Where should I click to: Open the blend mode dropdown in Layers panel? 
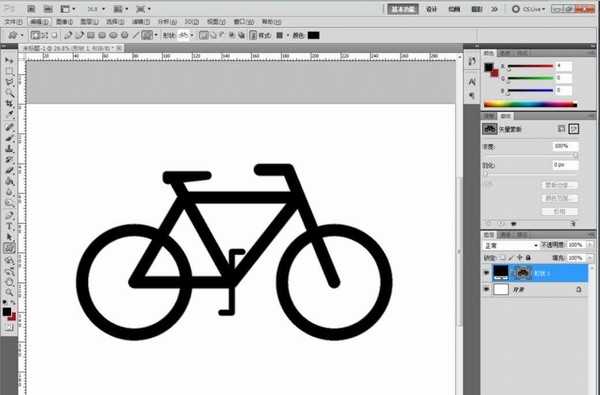click(x=510, y=245)
